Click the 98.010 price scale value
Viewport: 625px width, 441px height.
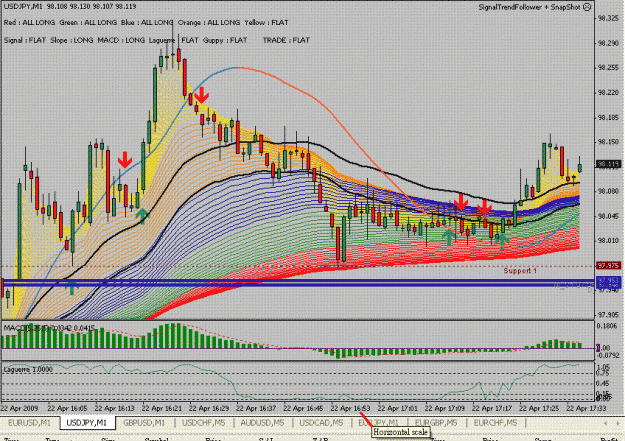click(x=608, y=241)
